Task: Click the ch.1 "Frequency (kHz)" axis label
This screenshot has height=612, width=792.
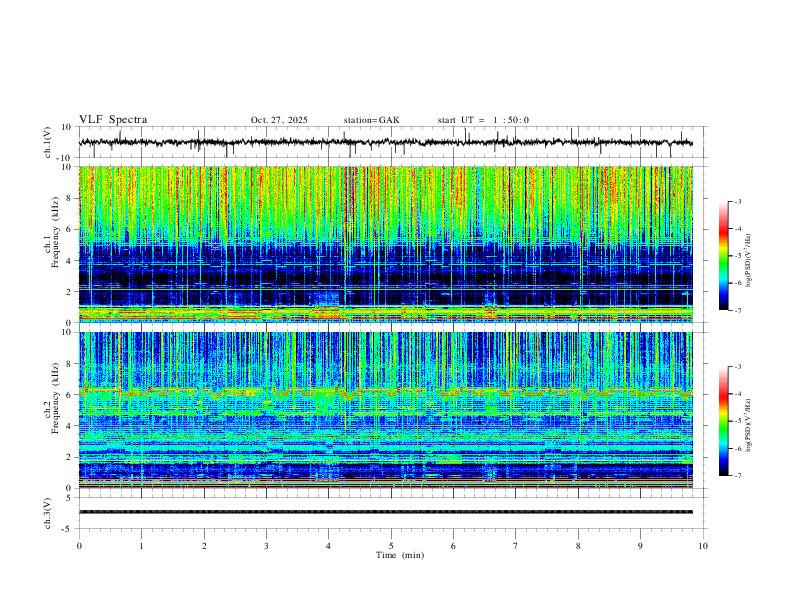Action: pos(55,232)
